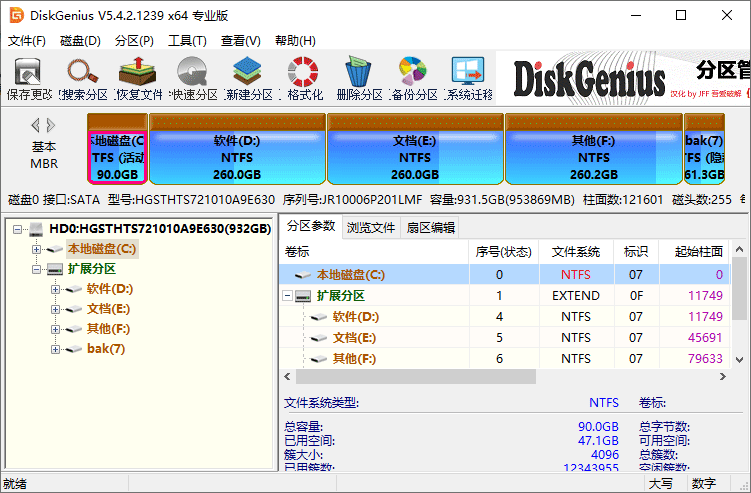Click the EXTEND file system cell

point(576,296)
